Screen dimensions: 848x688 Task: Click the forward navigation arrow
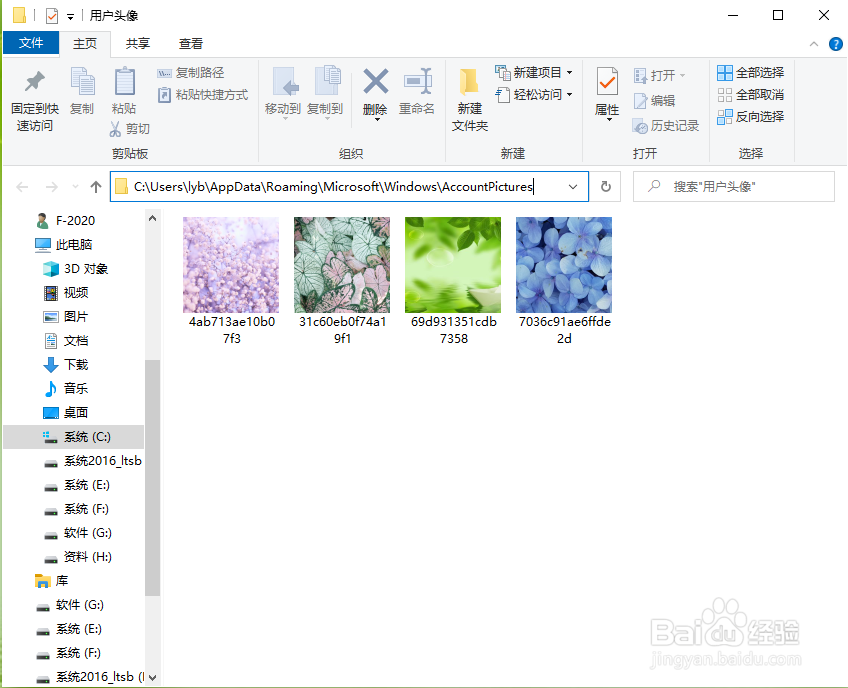coord(51,187)
